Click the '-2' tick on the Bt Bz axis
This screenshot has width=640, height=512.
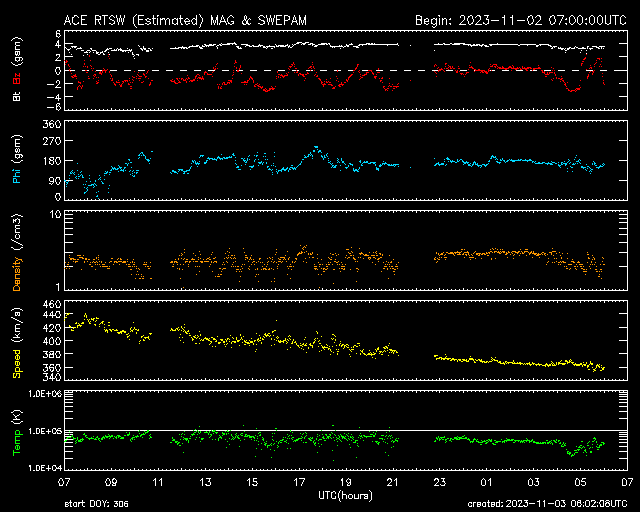[53, 84]
